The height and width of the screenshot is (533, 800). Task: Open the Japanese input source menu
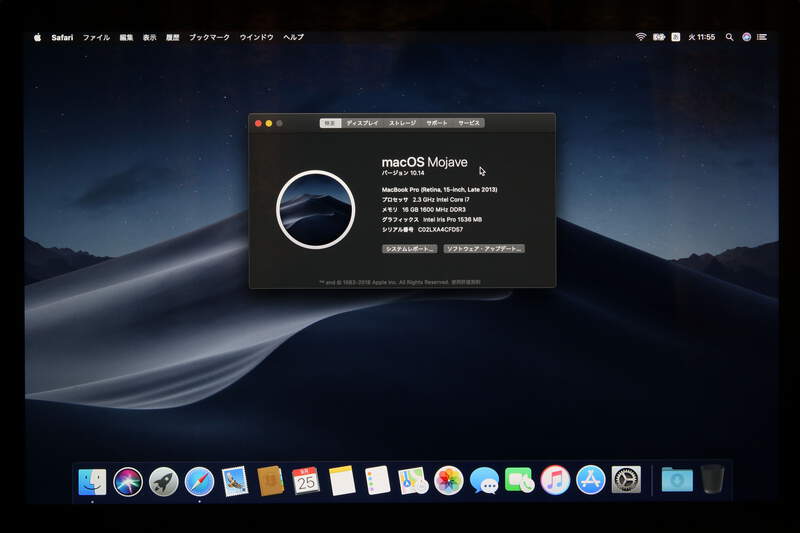coord(676,37)
